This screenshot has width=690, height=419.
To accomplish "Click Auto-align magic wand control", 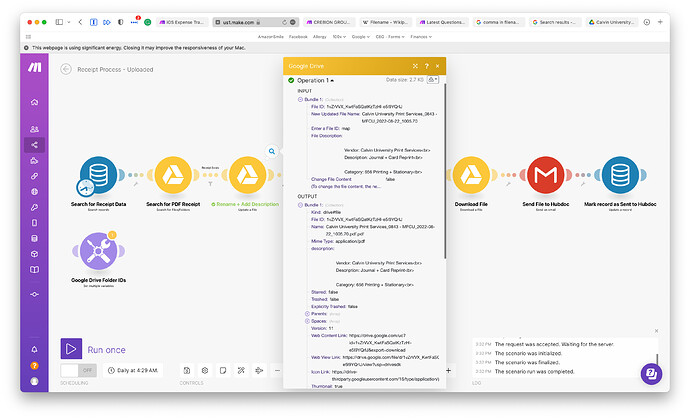I will (x=241, y=371).
